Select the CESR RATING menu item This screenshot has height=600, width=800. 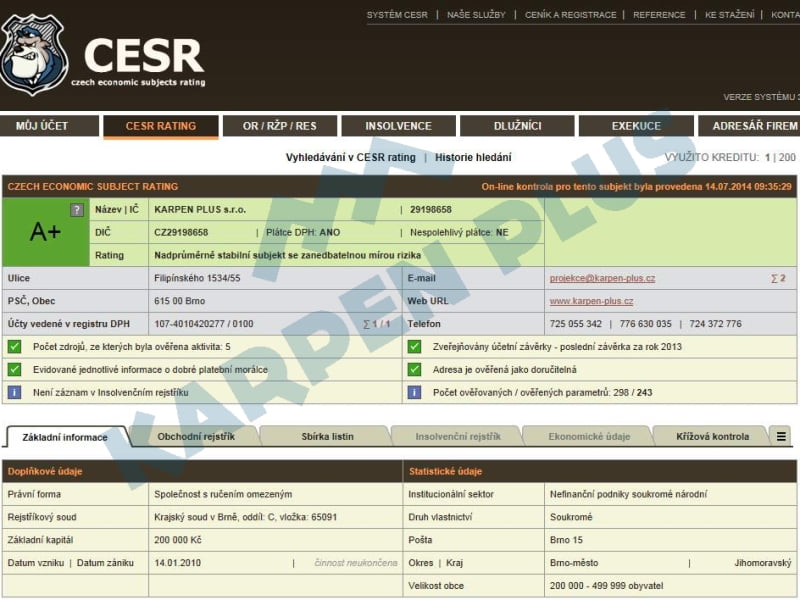click(x=161, y=126)
